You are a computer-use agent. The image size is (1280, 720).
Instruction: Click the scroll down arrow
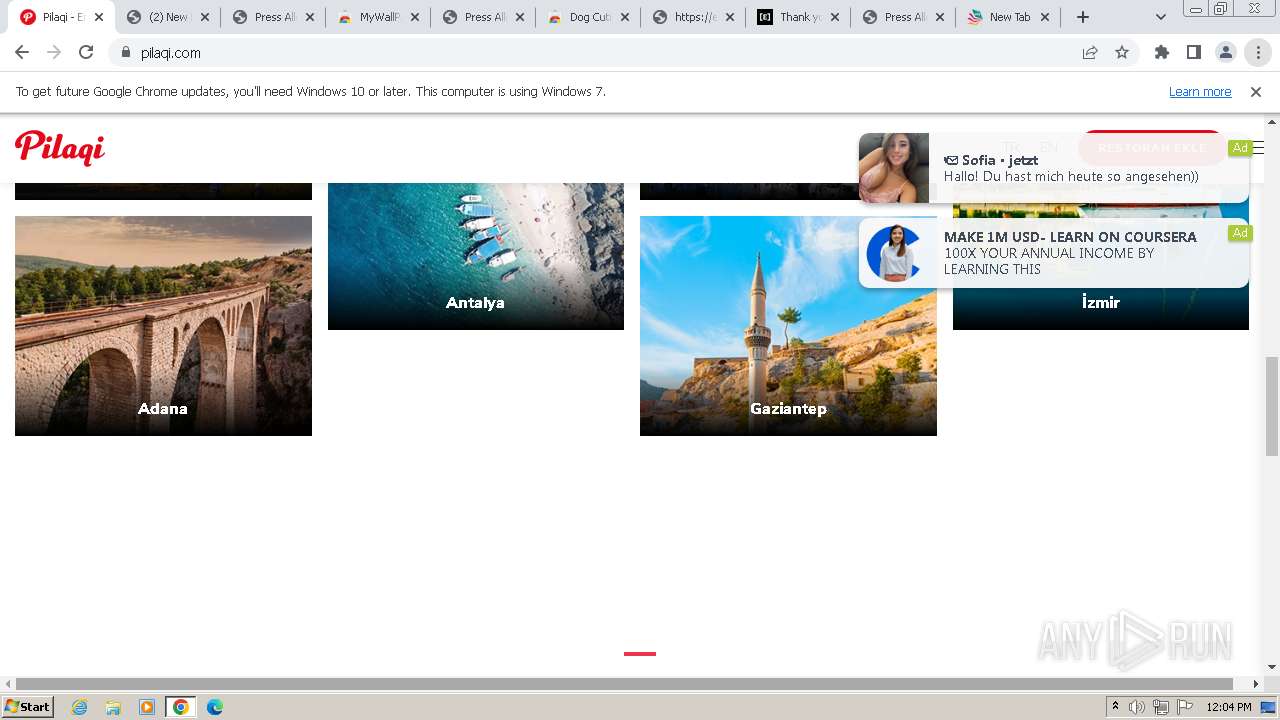(1272, 667)
